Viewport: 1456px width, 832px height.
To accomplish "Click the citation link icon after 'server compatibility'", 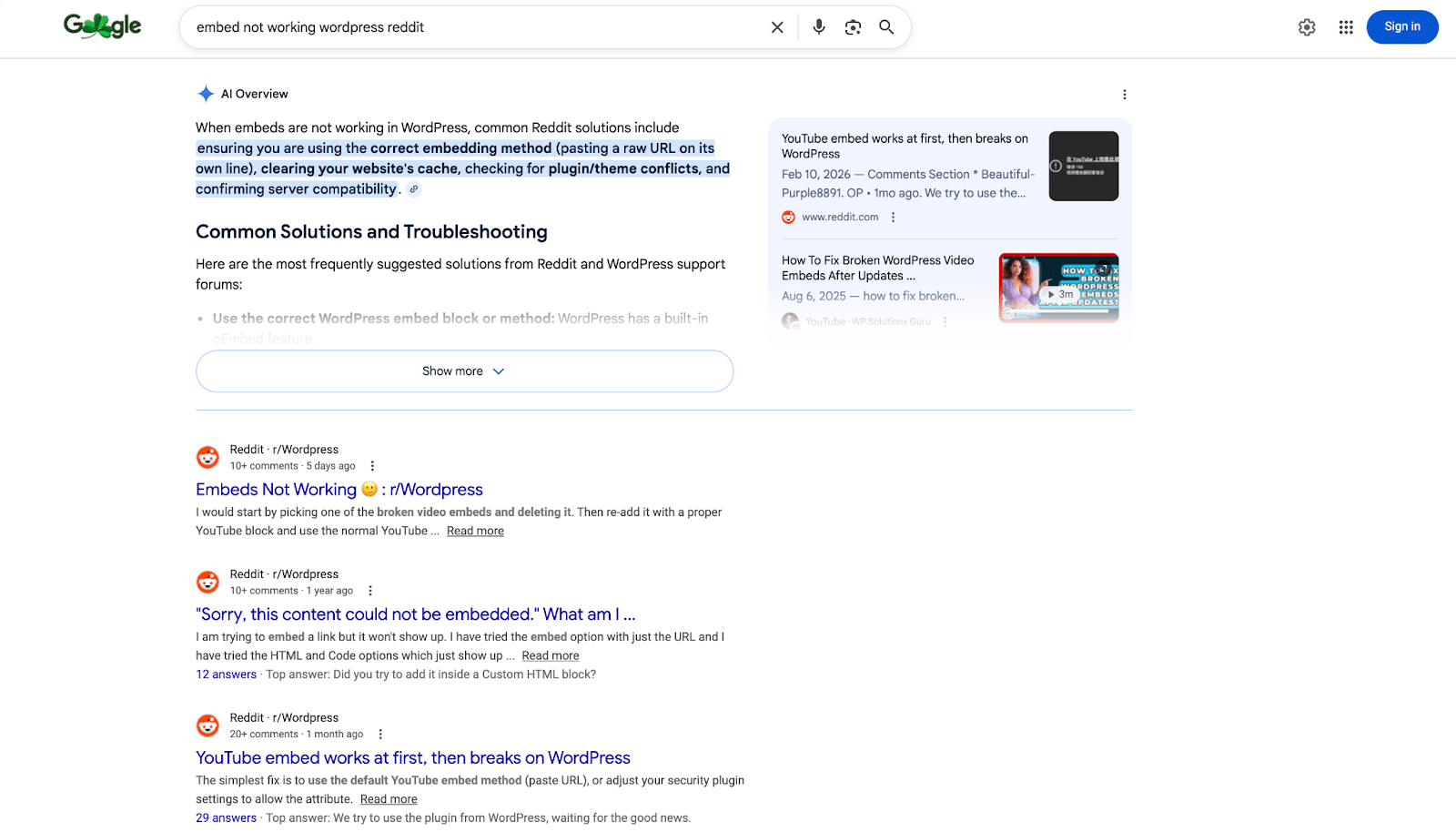I will tap(414, 188).
